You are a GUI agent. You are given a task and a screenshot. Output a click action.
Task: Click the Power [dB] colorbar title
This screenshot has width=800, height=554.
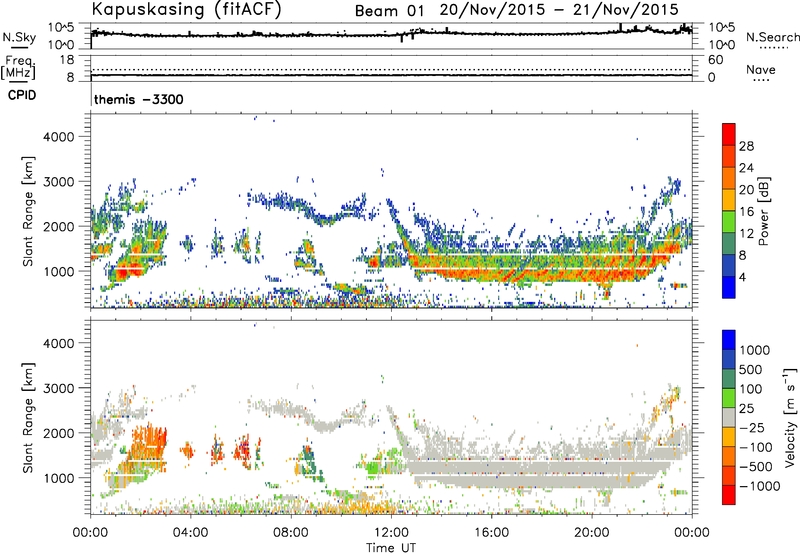[764, 211]
